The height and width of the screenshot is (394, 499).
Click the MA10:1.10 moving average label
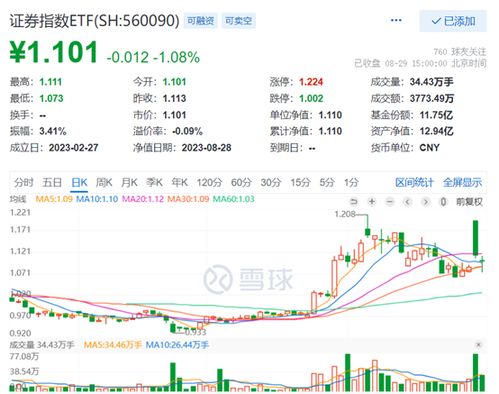(97, 199)
